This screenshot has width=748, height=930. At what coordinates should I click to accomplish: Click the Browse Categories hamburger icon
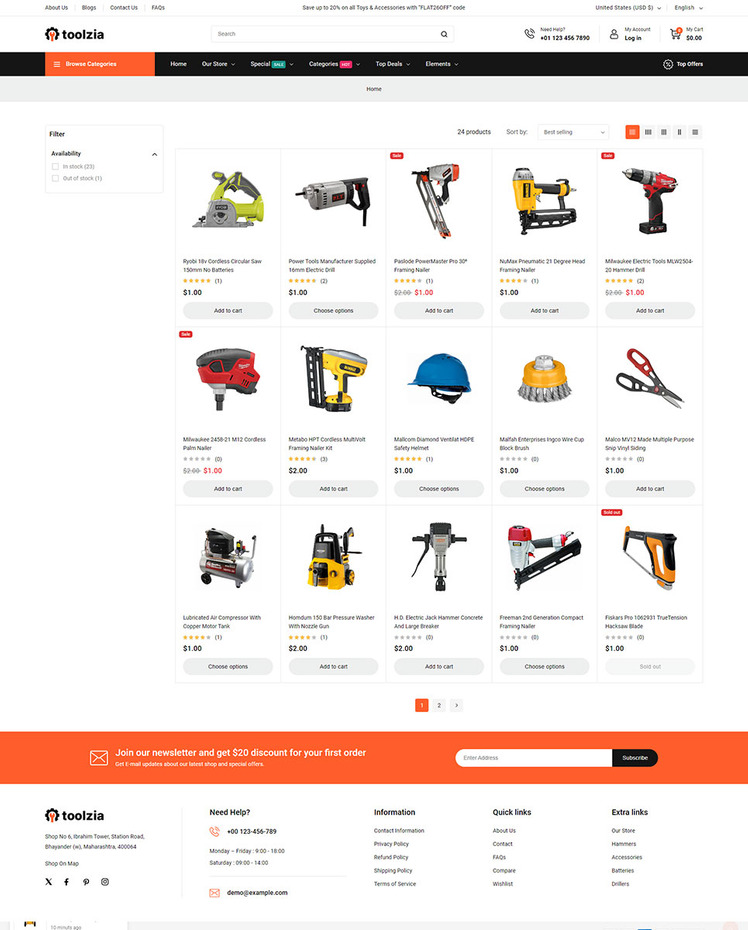coord(57,64)
